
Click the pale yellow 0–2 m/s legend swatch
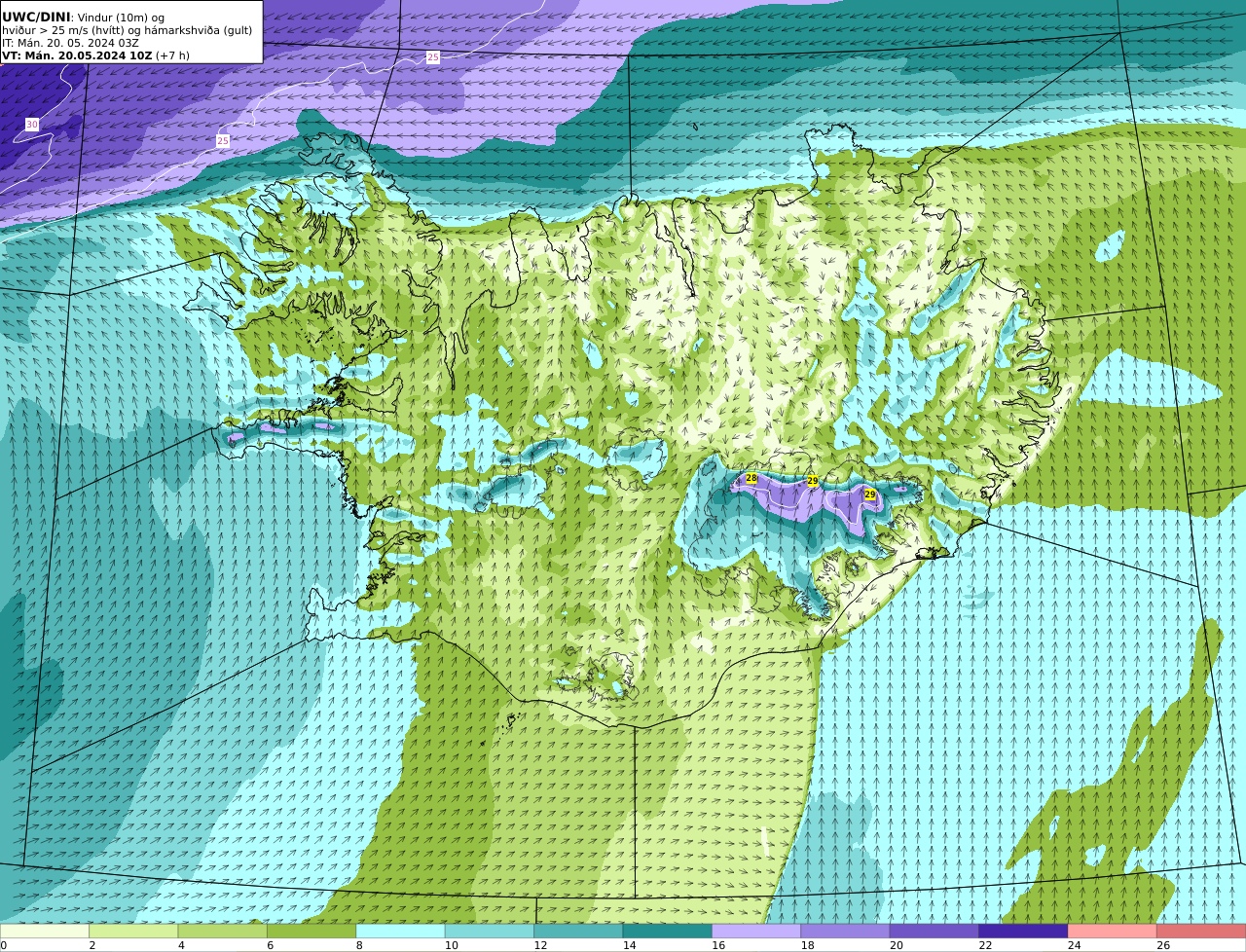click(x=45, y=932)
